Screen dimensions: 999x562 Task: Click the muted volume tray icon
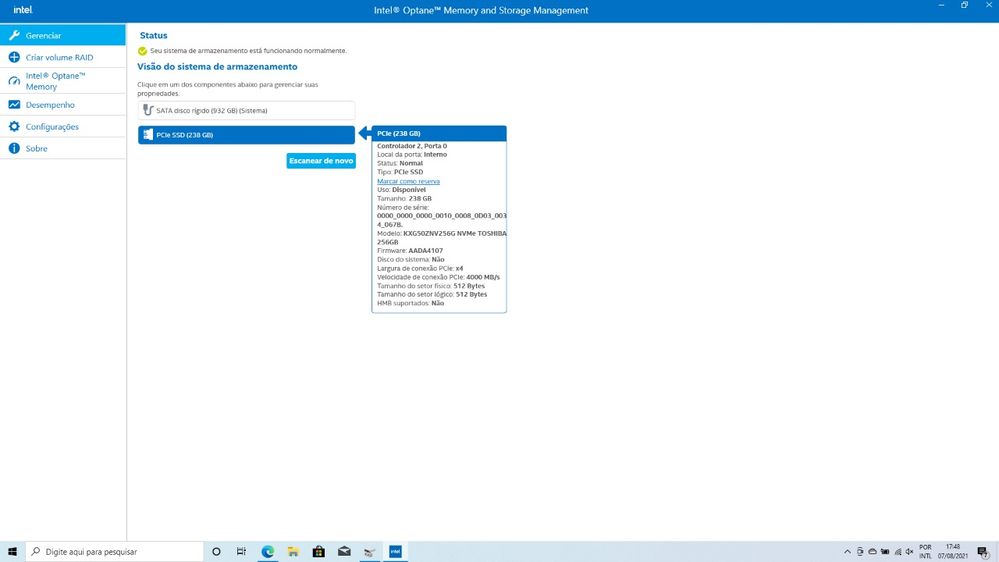click(x=909, y=552)
